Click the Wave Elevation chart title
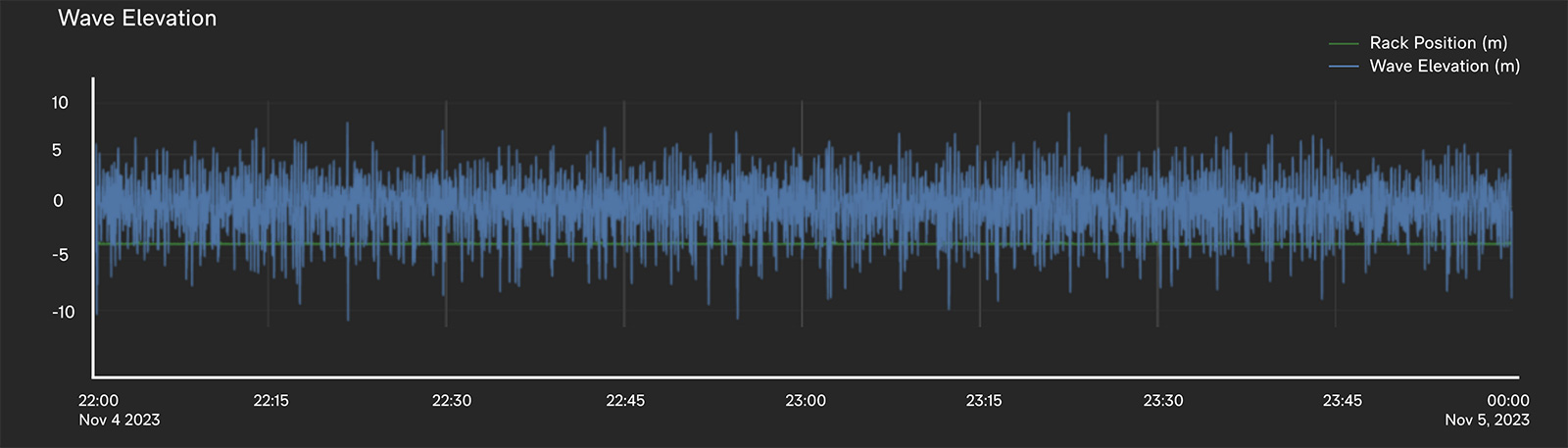1568x448 pixels. 137,19
